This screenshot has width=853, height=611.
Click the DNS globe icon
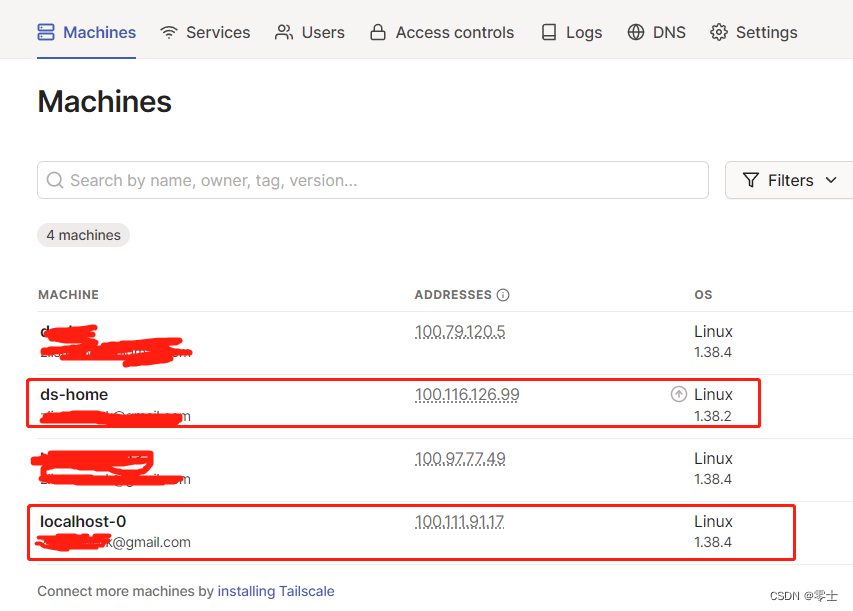coord(635,32)
